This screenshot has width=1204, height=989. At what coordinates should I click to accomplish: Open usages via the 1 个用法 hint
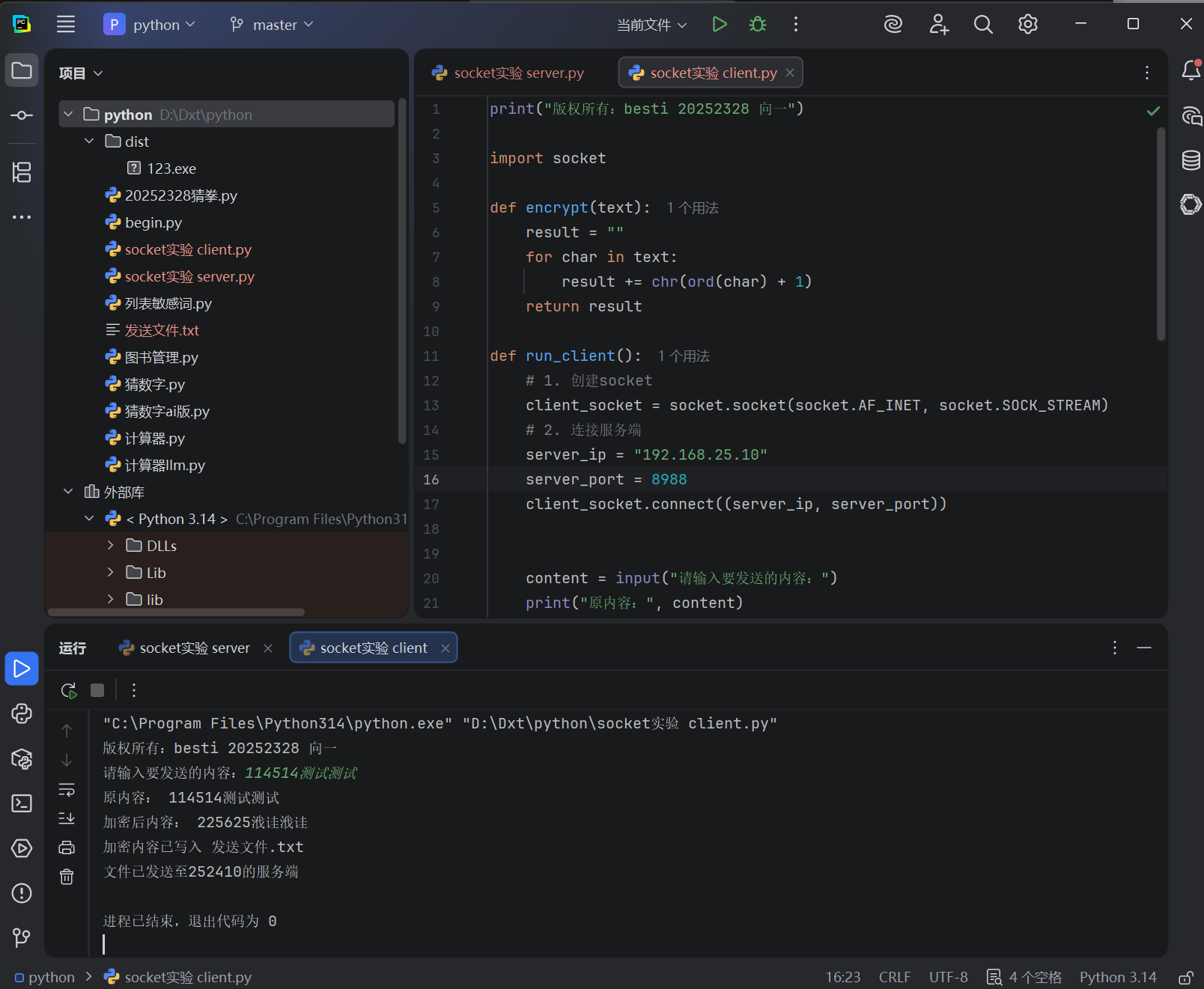pos(690,207)
